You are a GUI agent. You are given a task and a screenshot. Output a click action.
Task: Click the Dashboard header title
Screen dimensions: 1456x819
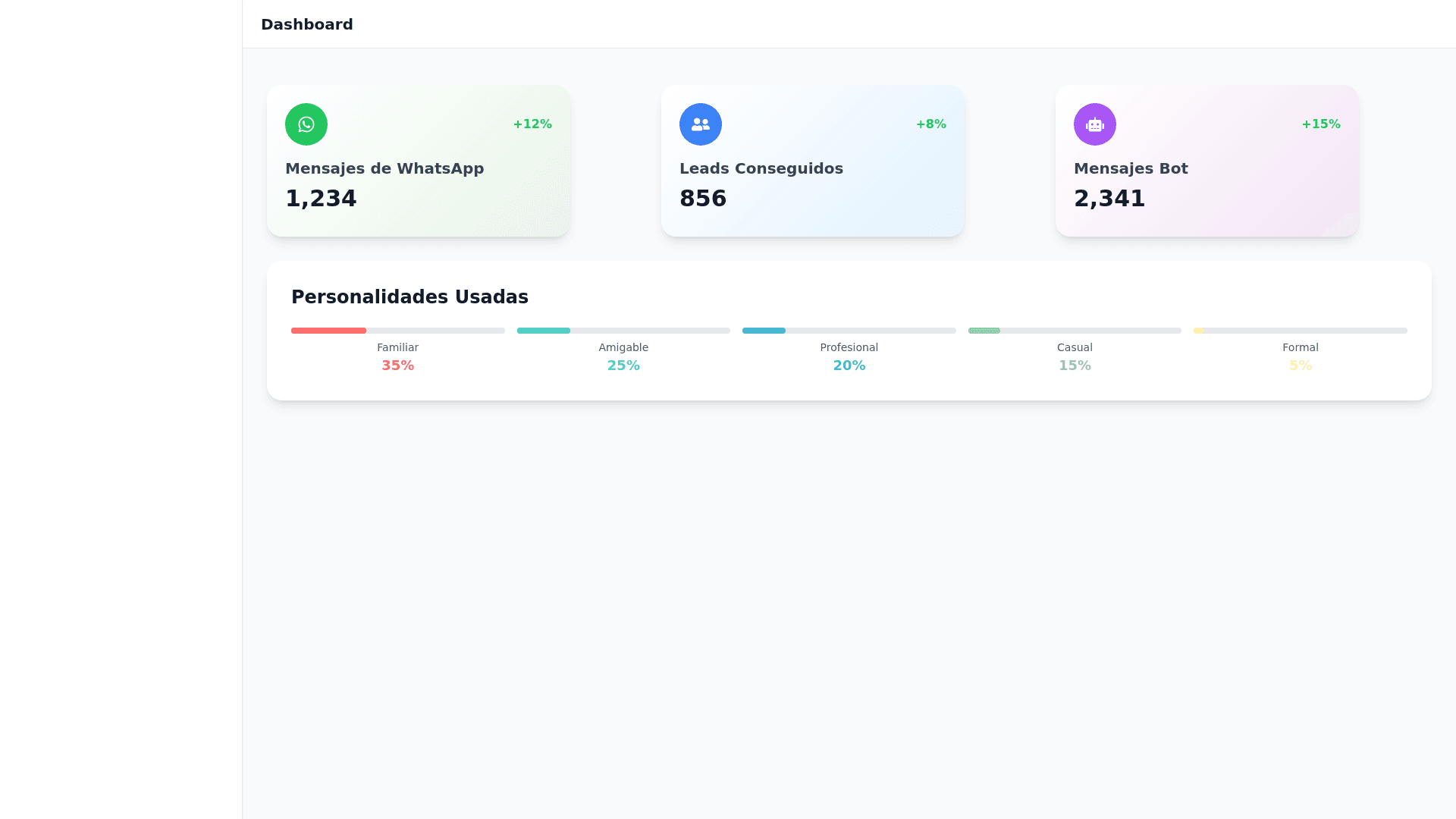[x=306, y=24]
